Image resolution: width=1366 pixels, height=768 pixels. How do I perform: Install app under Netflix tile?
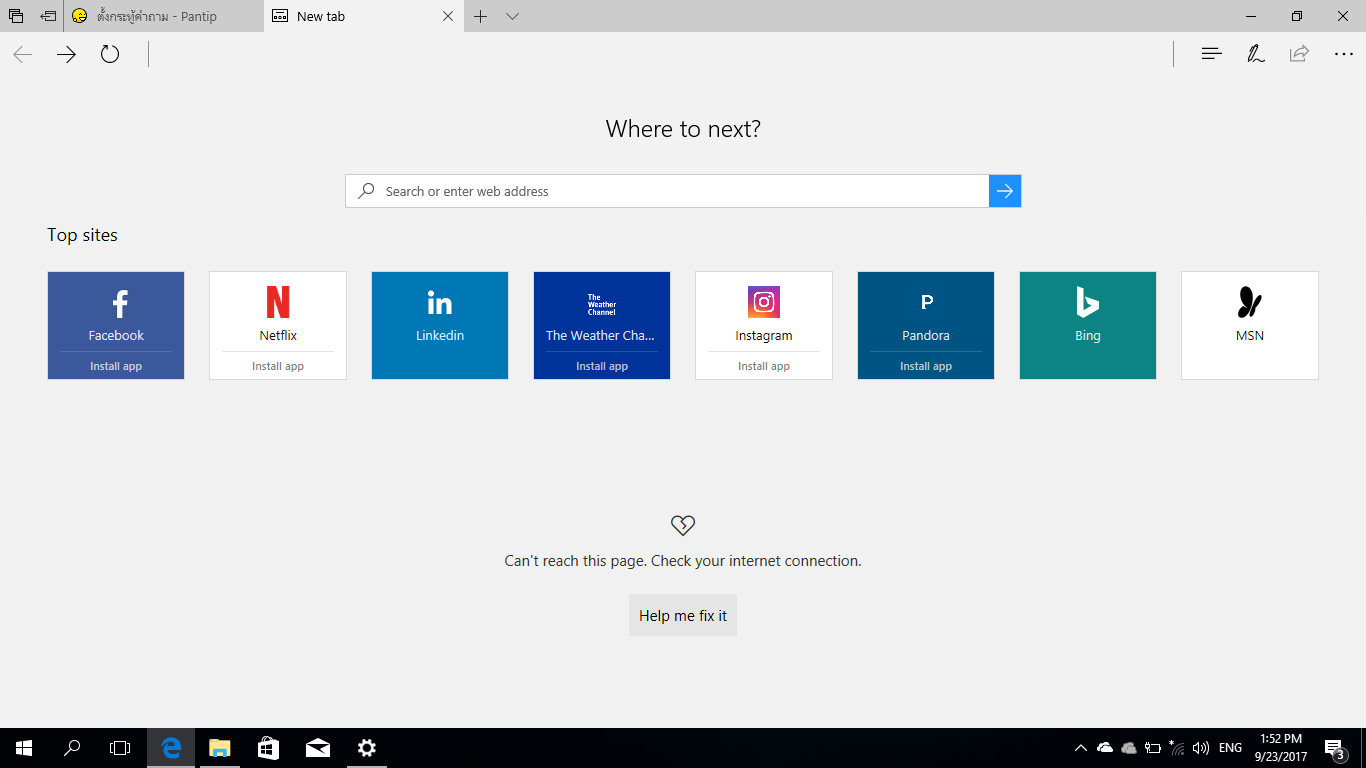pos(278,366)
